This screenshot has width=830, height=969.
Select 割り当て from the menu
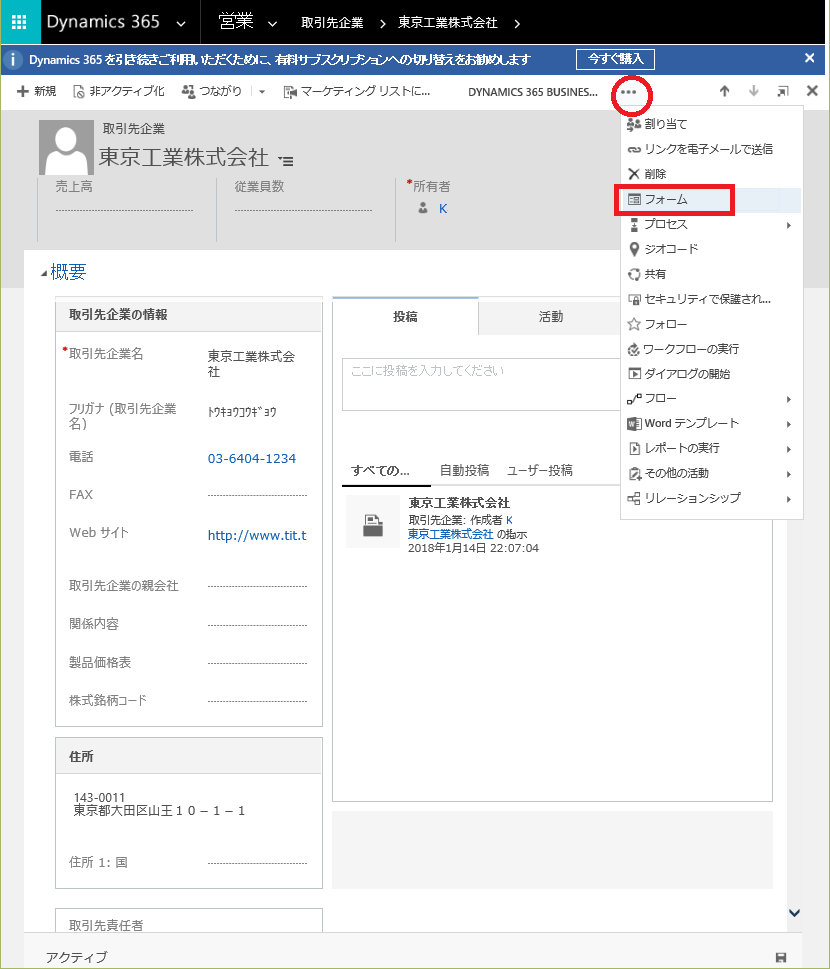pyautogui.click(x=711, y=124)
